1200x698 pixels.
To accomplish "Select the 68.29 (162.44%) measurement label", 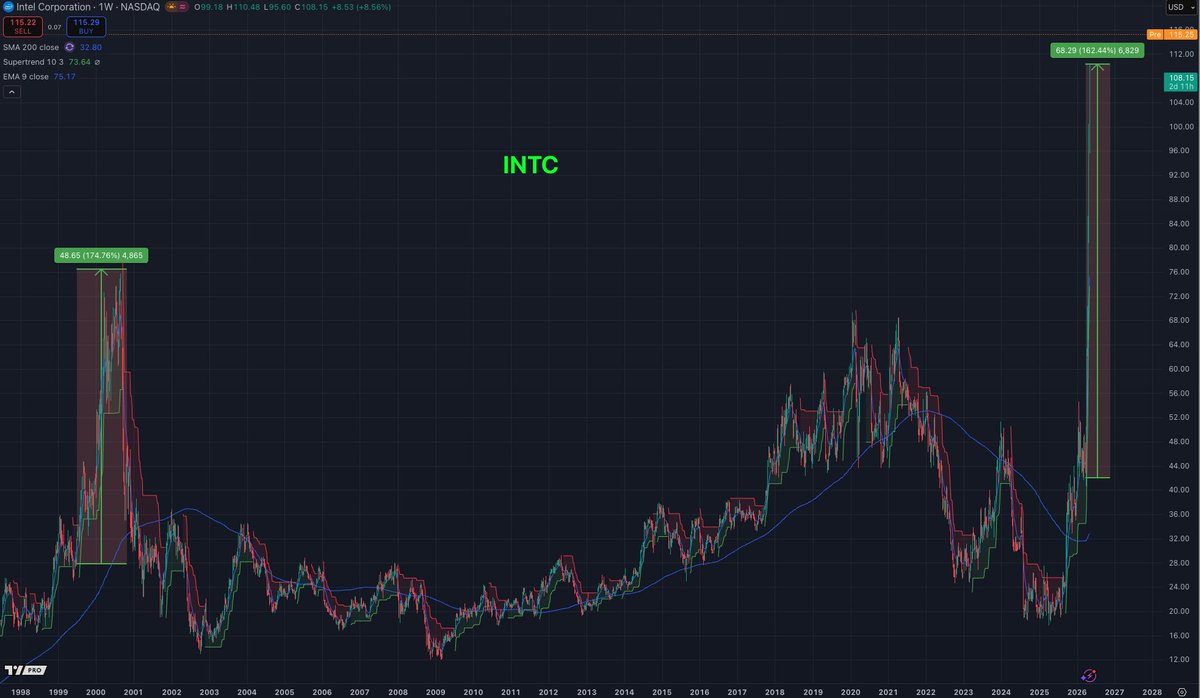I will tap(1097, 49).
